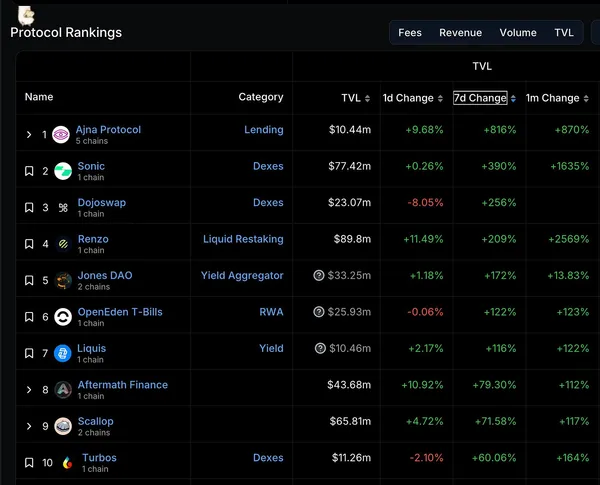Screen dimensions: 600x485
Task: Click the question mark icon beside $25.93m
Action: coord(319,312)
